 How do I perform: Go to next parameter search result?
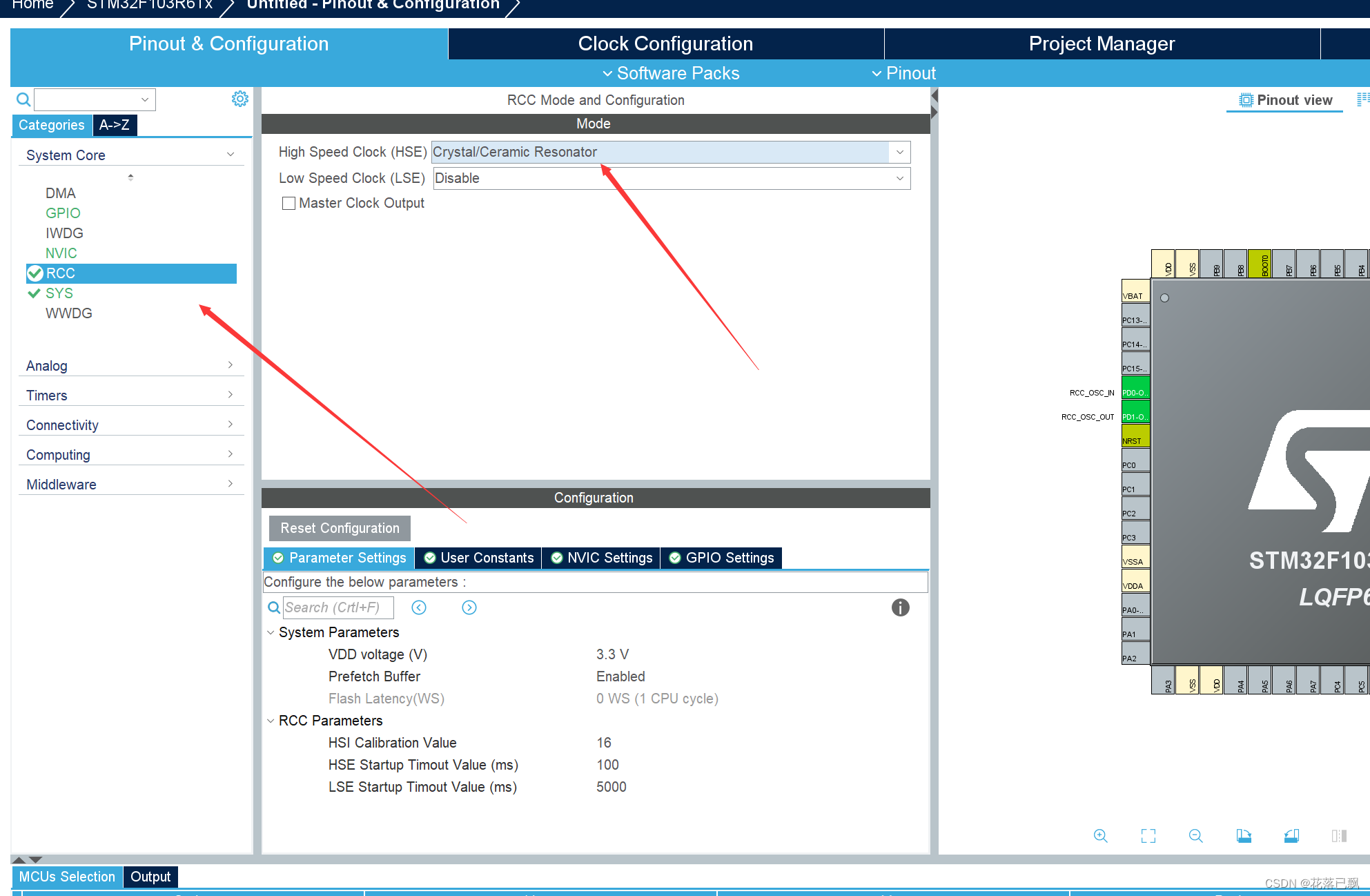point(469,607)
